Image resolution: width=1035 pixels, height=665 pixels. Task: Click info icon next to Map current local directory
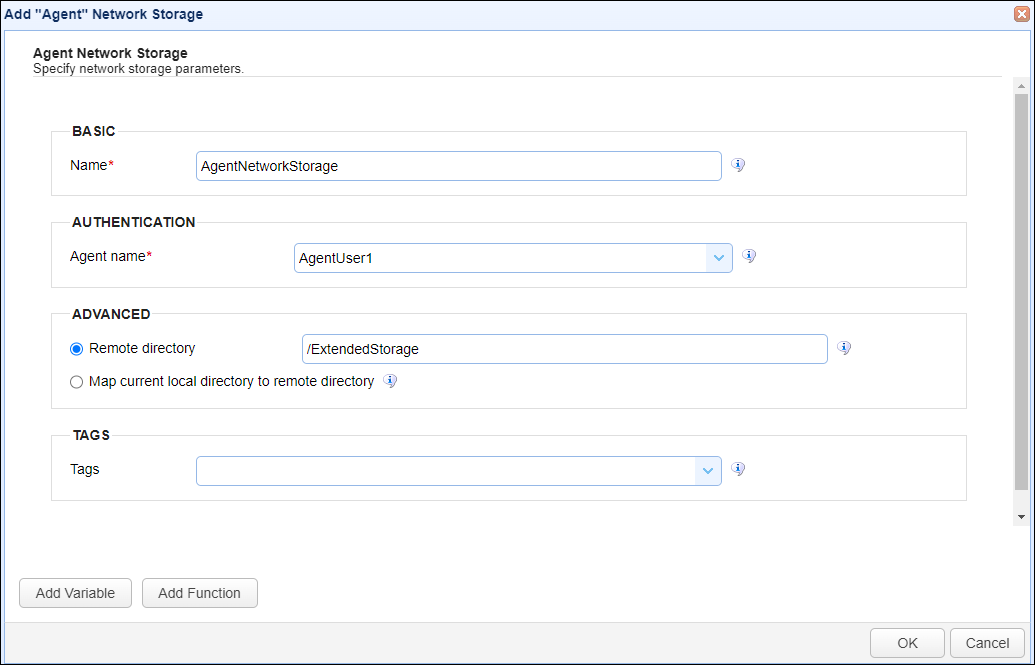coord(390,381)
